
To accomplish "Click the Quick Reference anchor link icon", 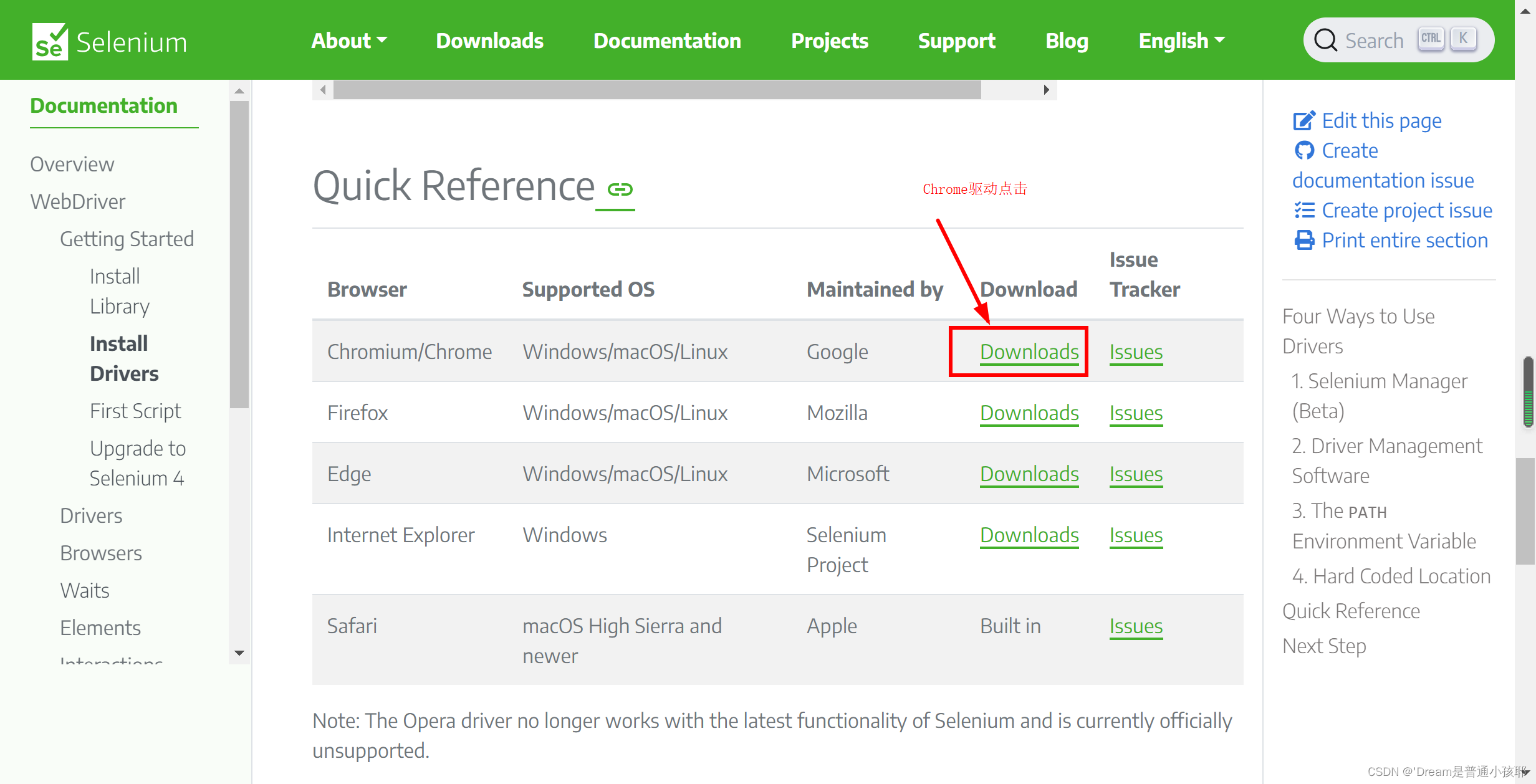I will coord(620,189).
